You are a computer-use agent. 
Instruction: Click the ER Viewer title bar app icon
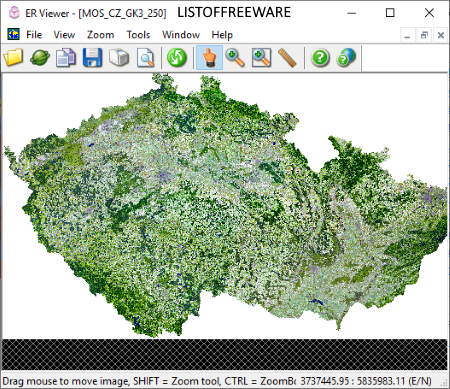(x=14, y=13)
